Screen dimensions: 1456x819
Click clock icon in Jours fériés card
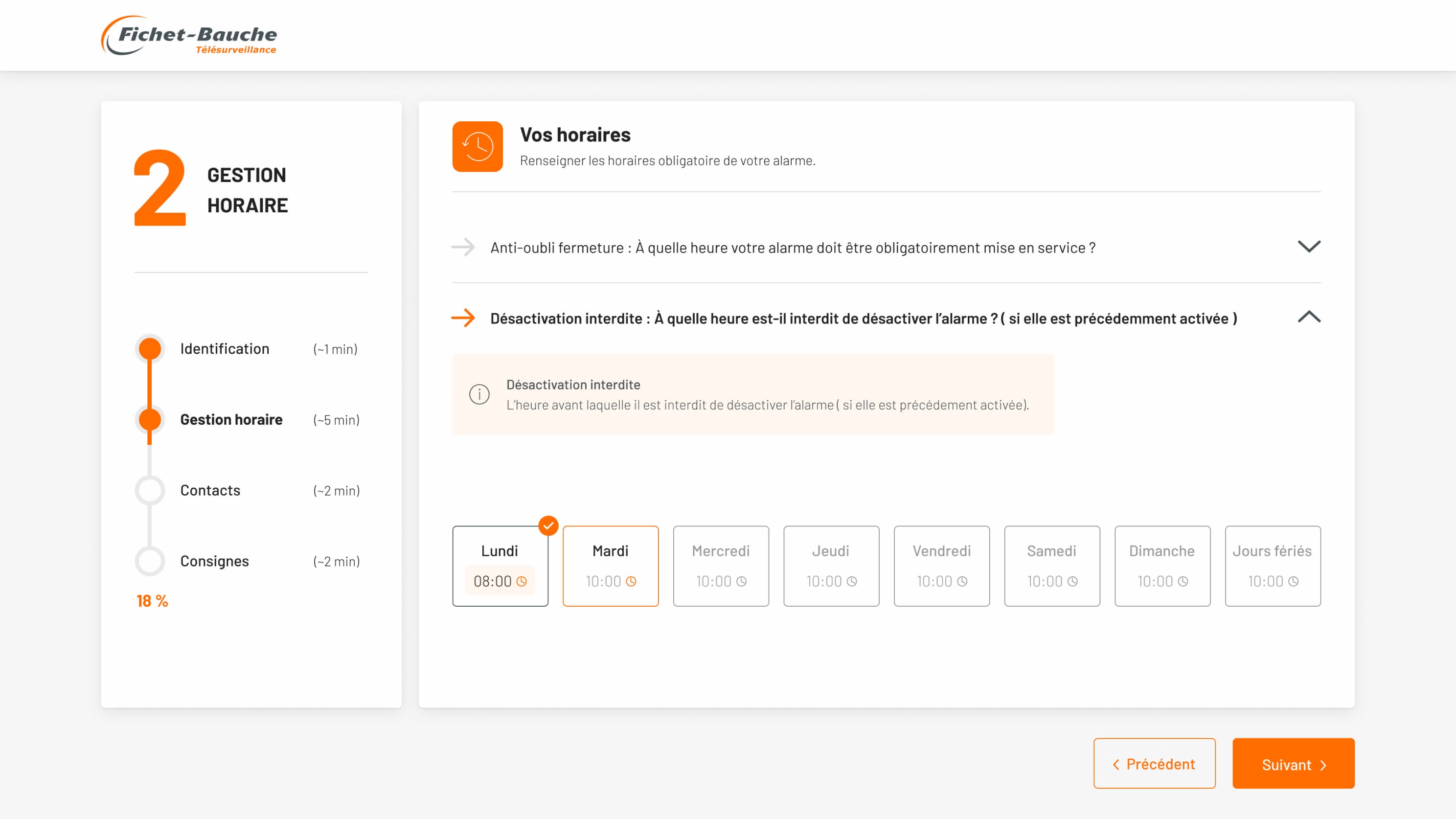point(1293,581)
